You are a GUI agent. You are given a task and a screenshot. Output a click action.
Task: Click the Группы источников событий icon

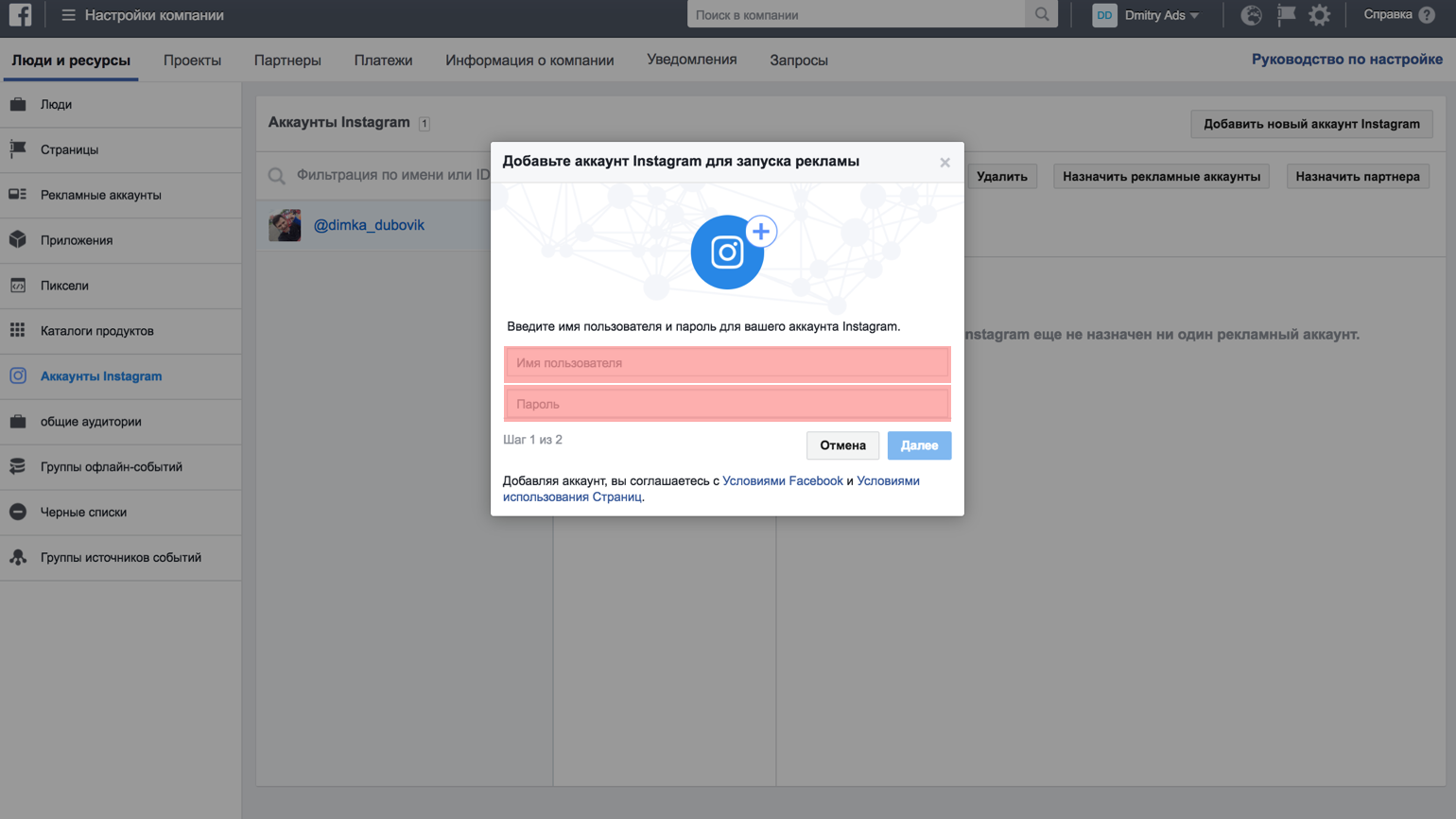tap(18, 557)
